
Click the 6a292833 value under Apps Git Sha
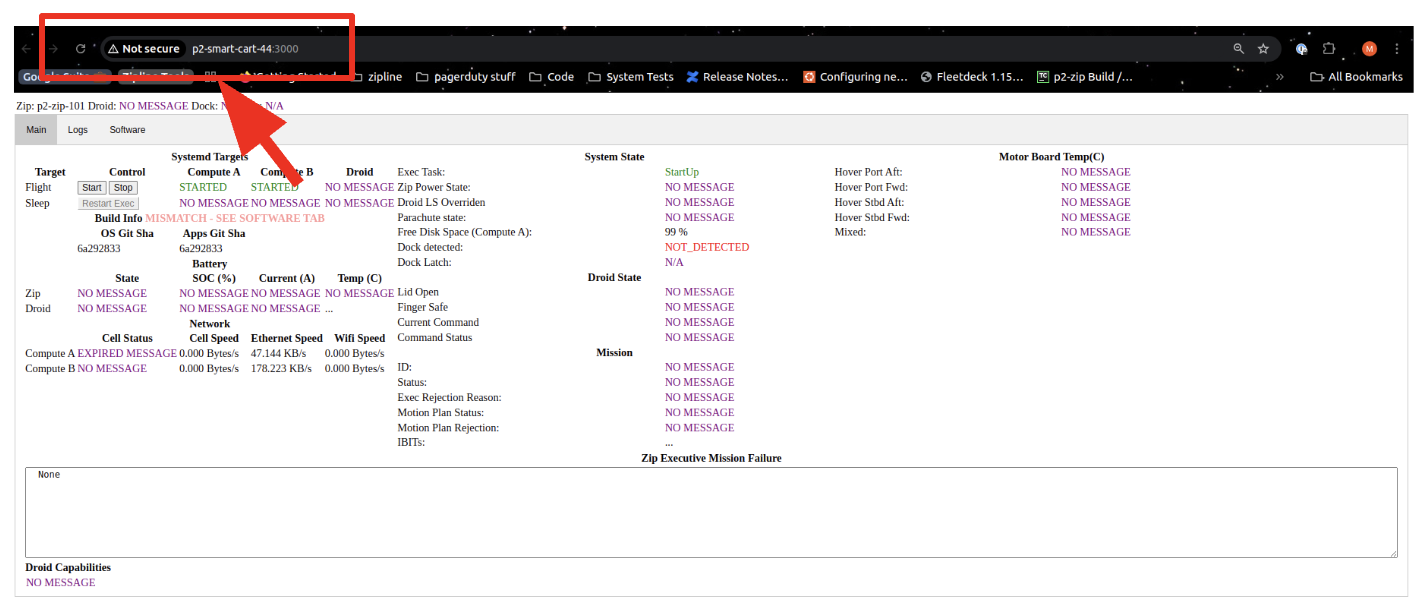point(201,248)
